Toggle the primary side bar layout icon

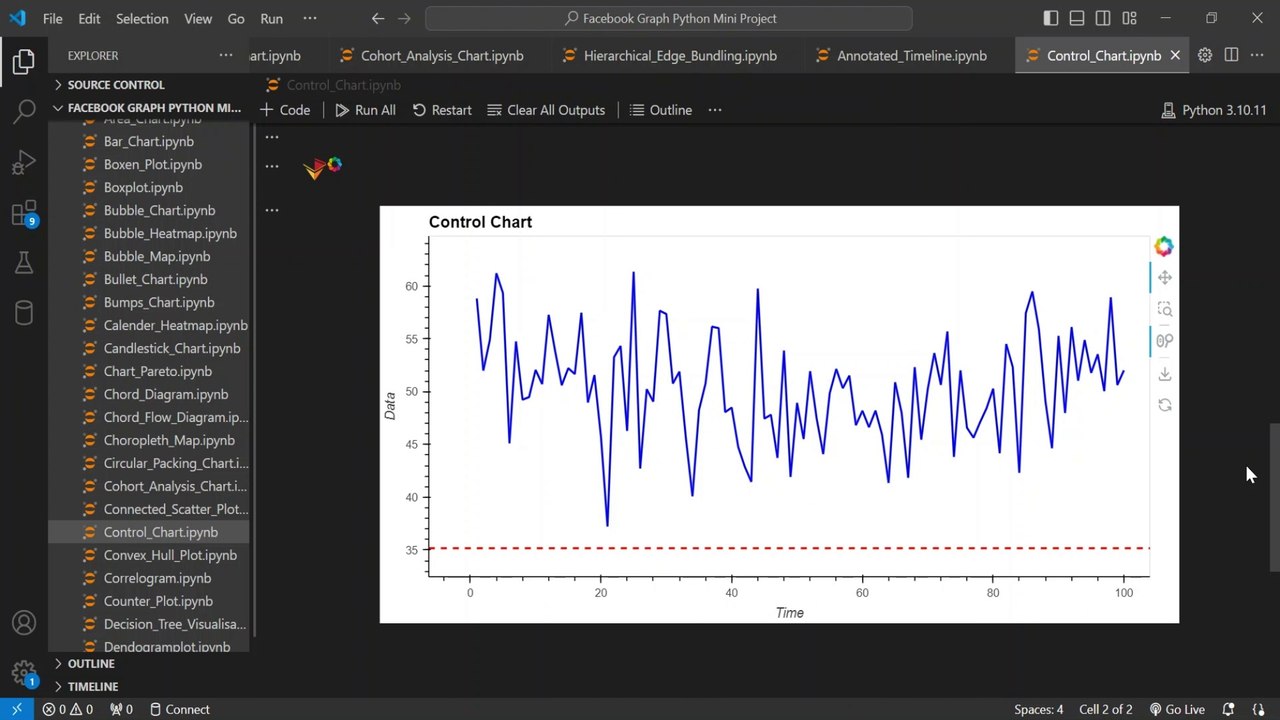pyautogui.click(x=1050, y=18)
